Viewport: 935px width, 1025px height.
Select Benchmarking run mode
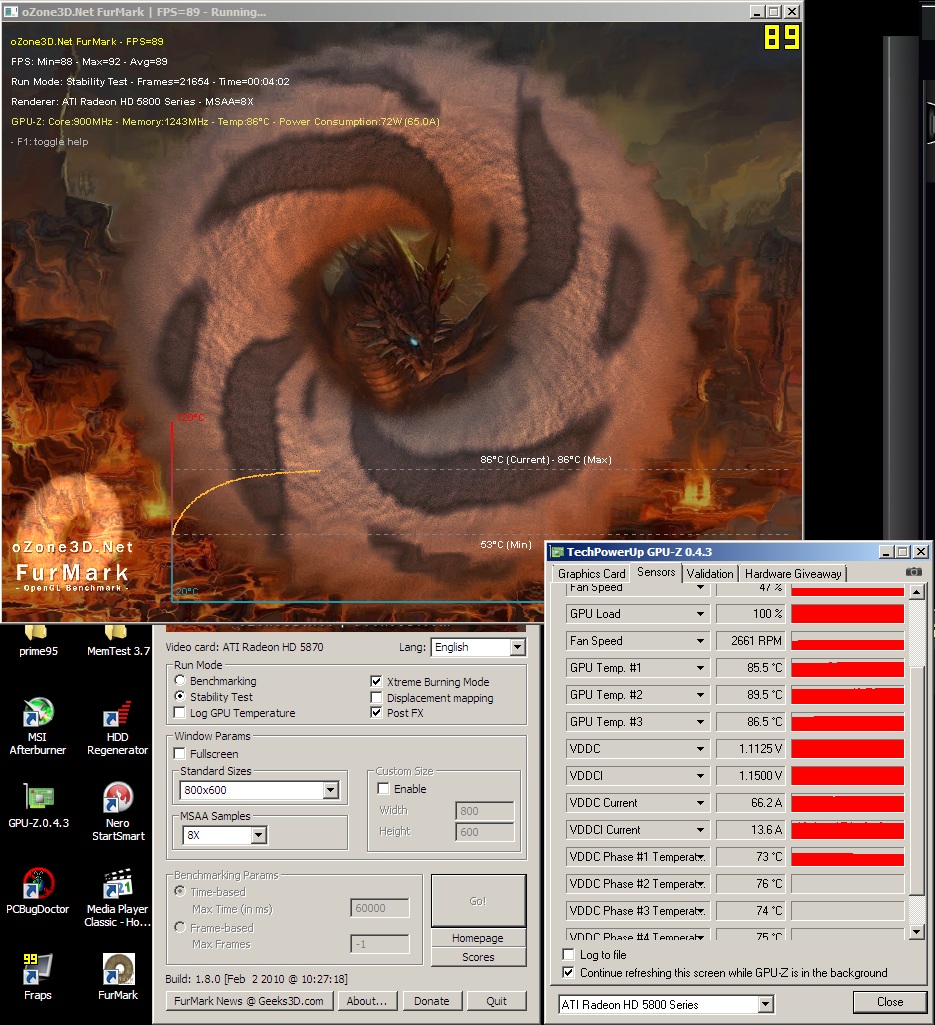click(x=180, y=681)
